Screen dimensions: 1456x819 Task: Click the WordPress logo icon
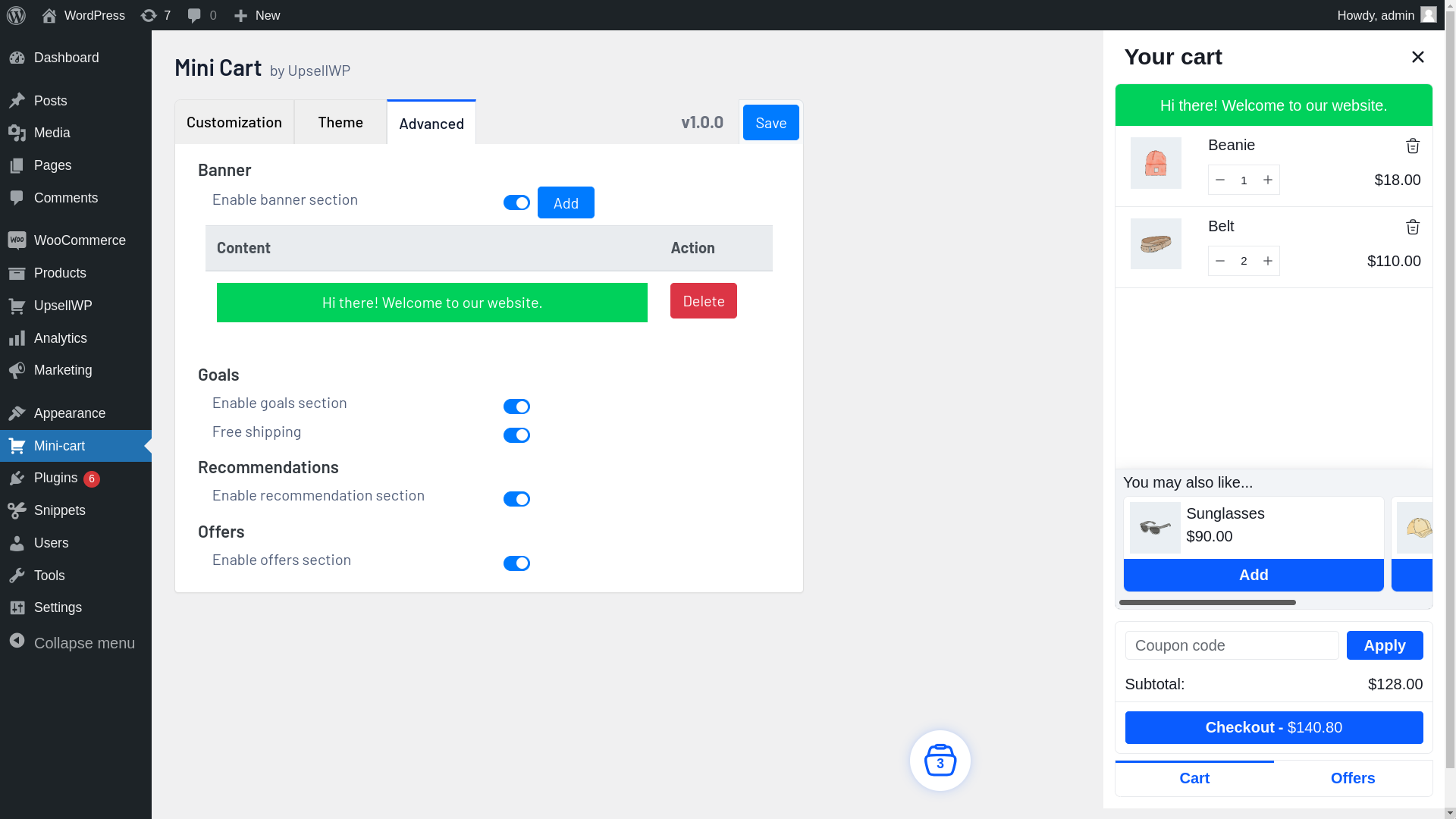16,15
